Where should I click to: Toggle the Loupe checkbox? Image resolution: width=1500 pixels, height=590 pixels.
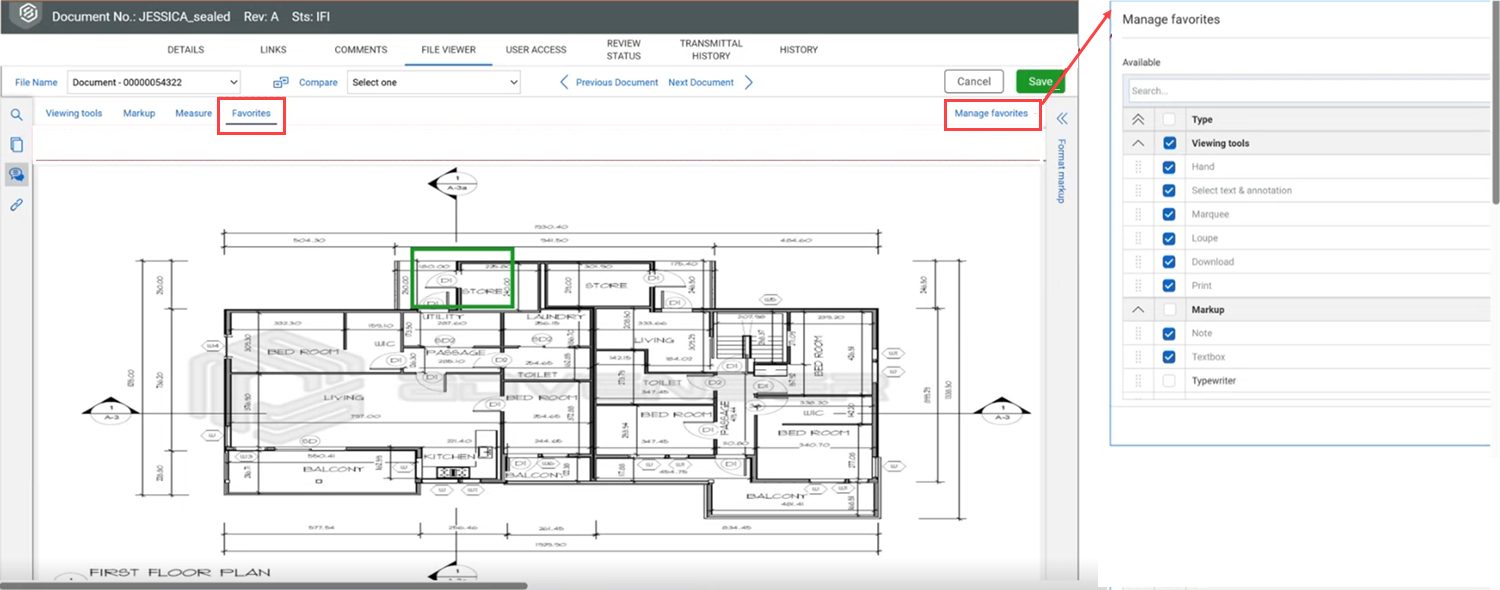[1169, 238]
